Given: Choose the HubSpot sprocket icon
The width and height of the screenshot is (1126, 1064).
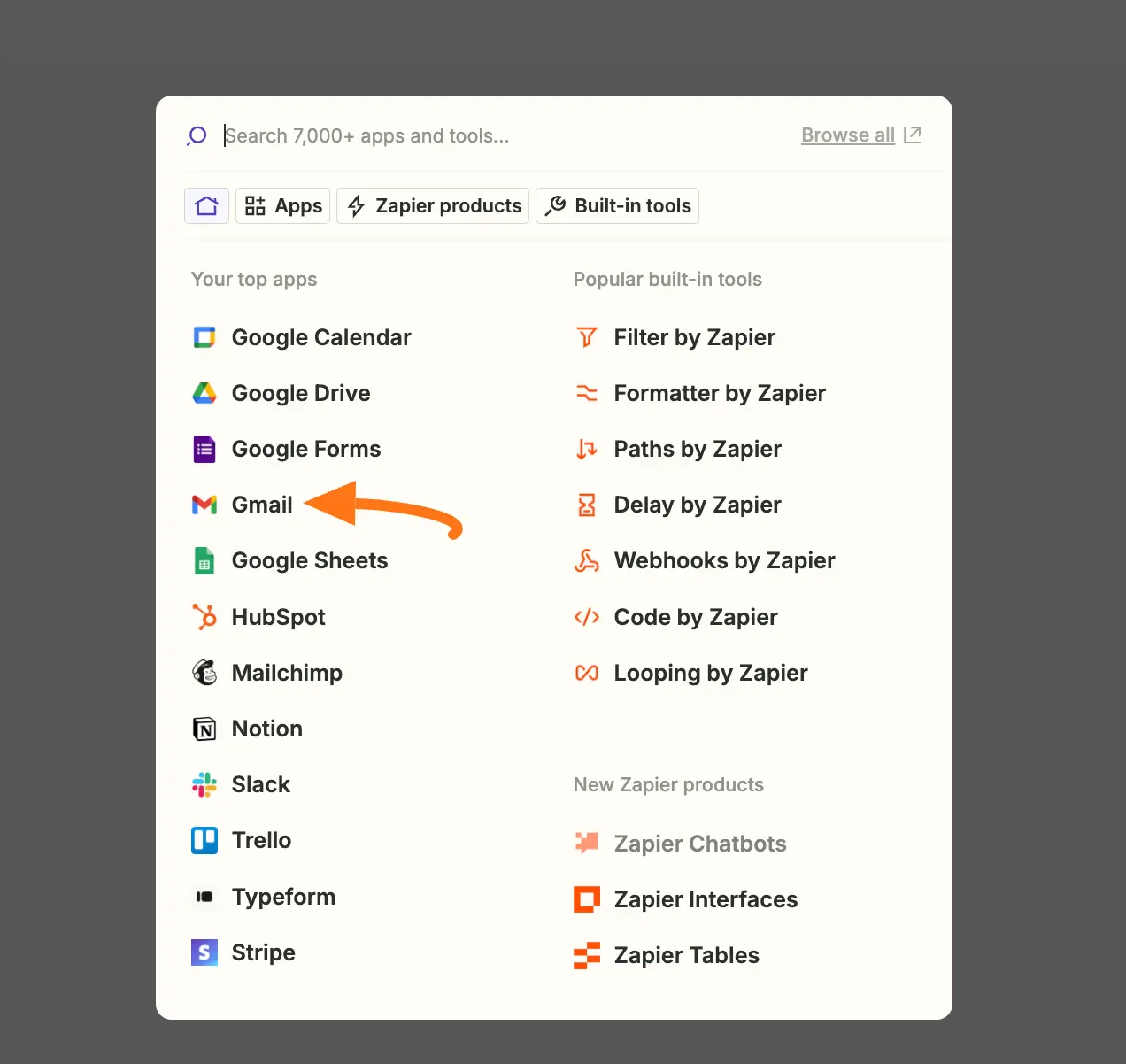Looking at the screenshot, I should [x=204, y=617].
